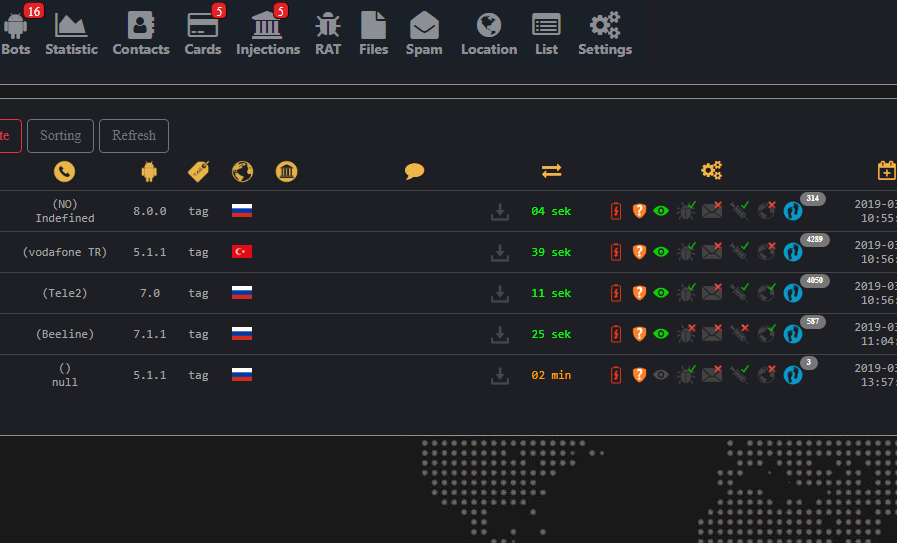Click the download icon in the Tele2 row
Viewport: 897px width, 543px height.
tap(499, 293)
